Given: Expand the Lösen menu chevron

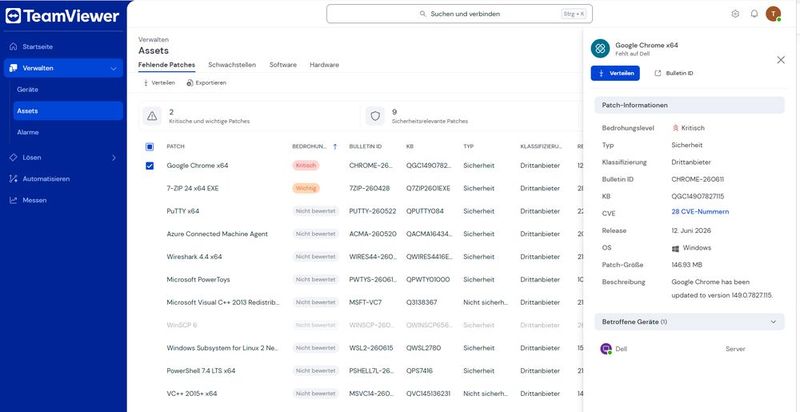Looking at the screenshot, I should [x=113, y=158].
